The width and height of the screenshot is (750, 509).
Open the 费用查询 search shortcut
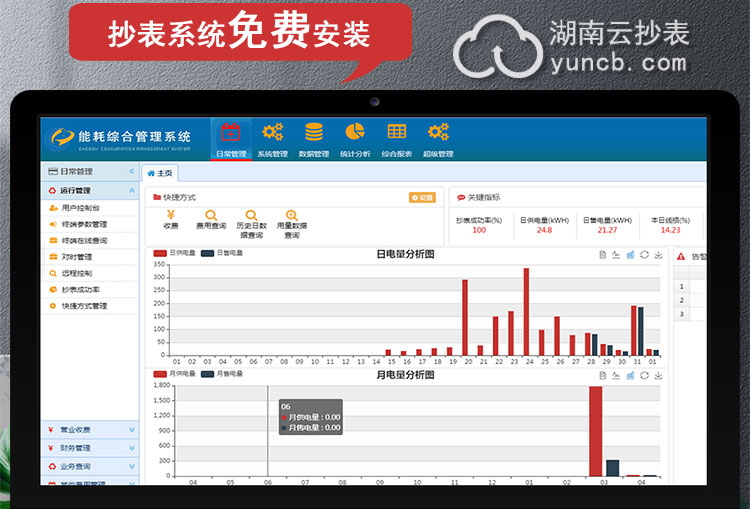coord(210,216)
